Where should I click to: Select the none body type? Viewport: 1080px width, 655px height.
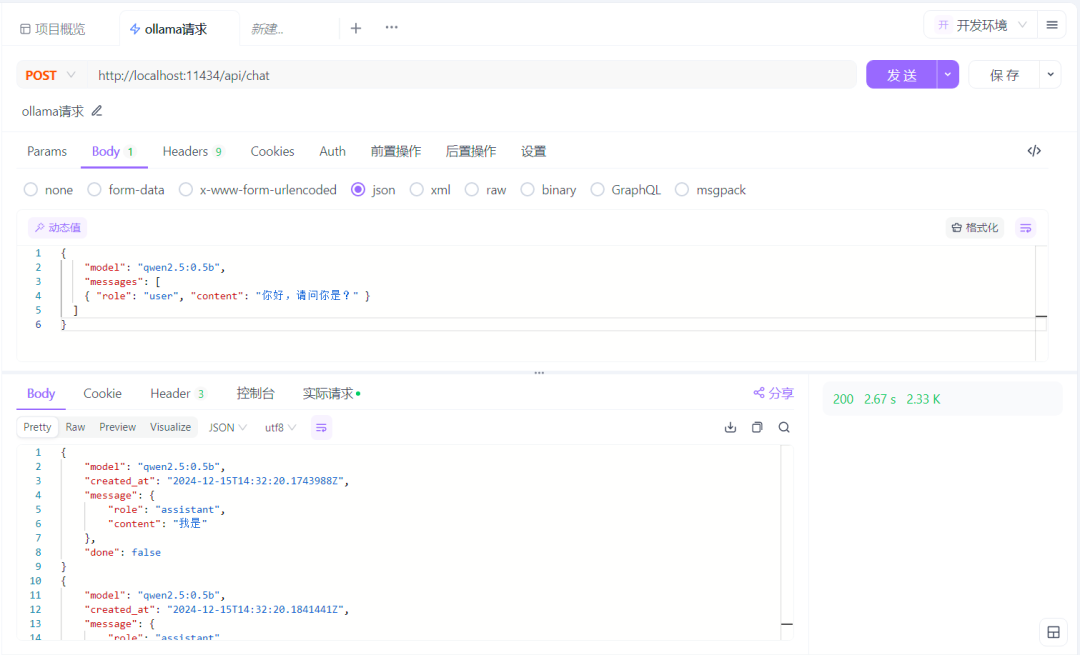point(48,190)
